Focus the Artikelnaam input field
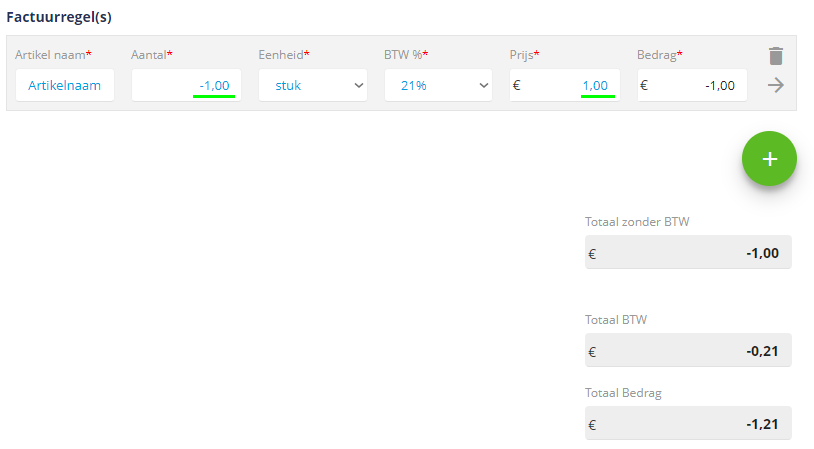The height and width of the screenshot is (449, 814). tap(64, 85)
